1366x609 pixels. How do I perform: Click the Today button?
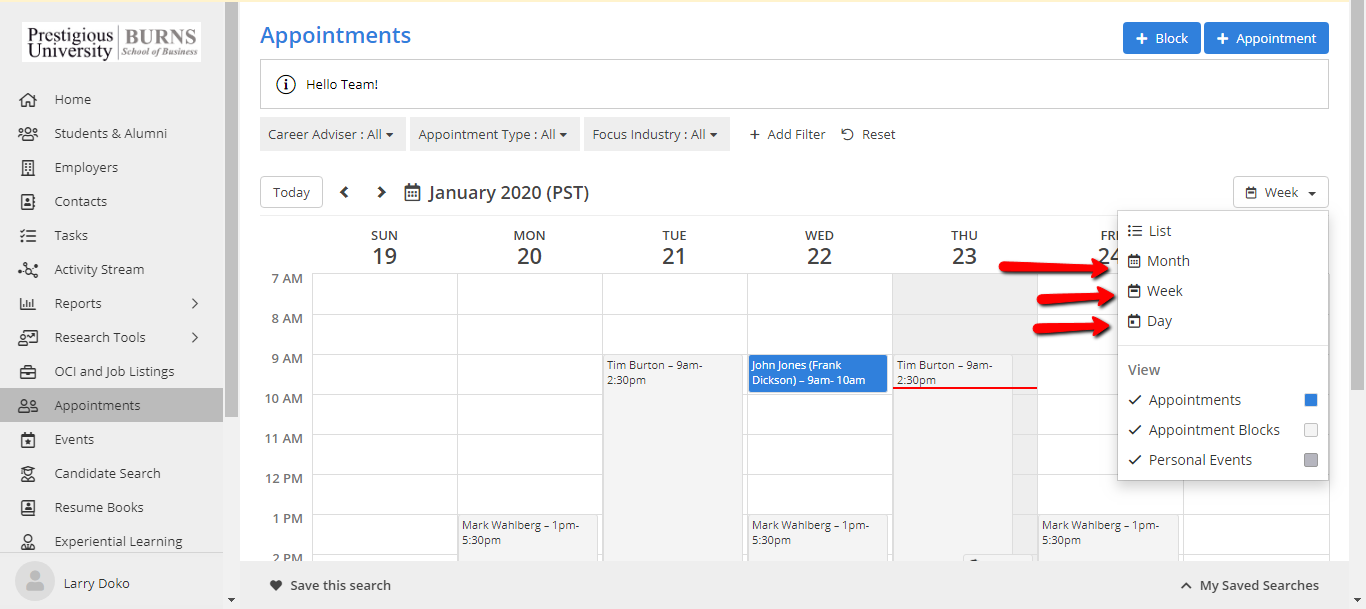point(291,192)
